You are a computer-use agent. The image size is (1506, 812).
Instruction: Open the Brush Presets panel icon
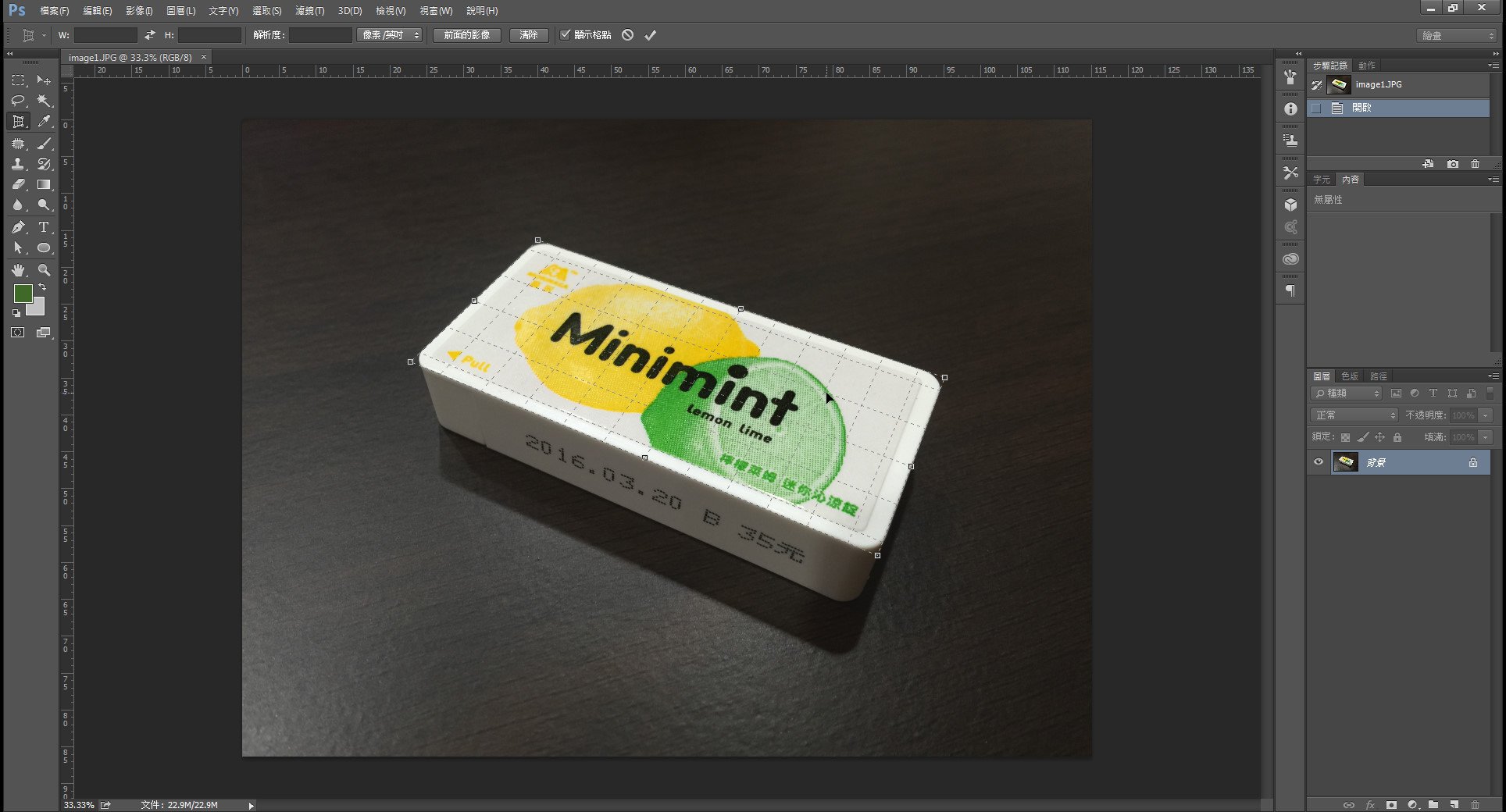click(1290, 77)
